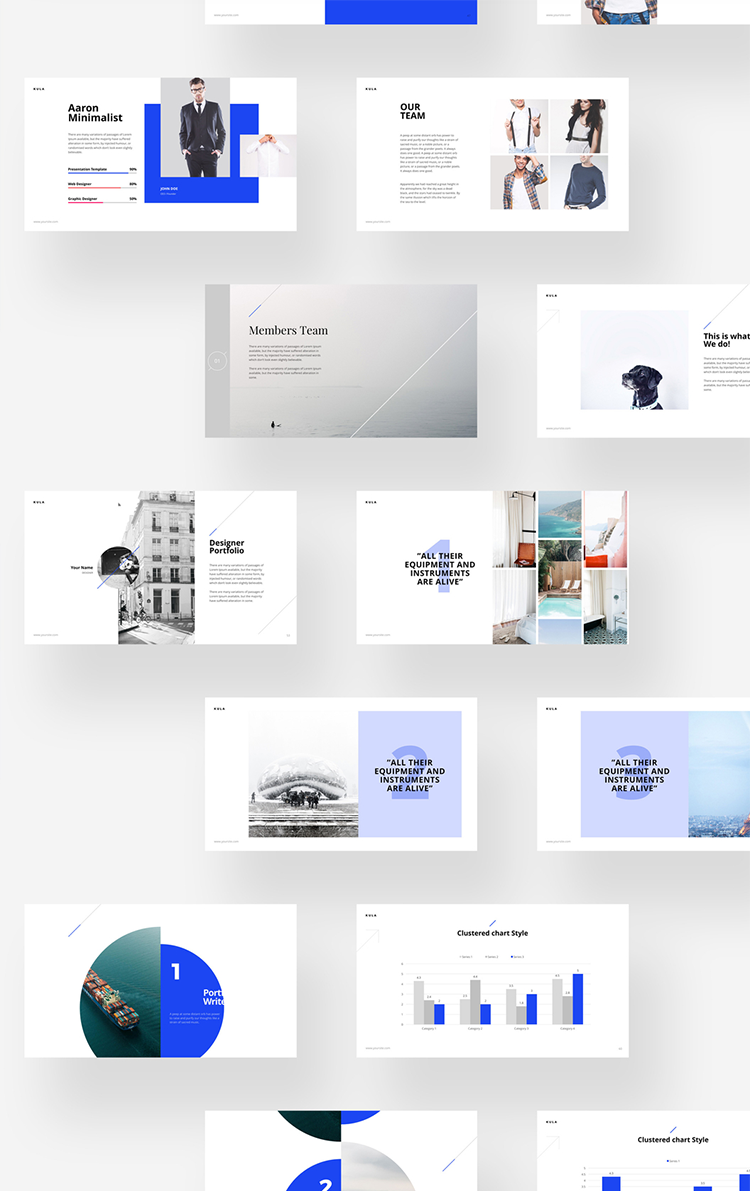
Task: Click the Designer Portfolio heading
Action: pos(227,547)
